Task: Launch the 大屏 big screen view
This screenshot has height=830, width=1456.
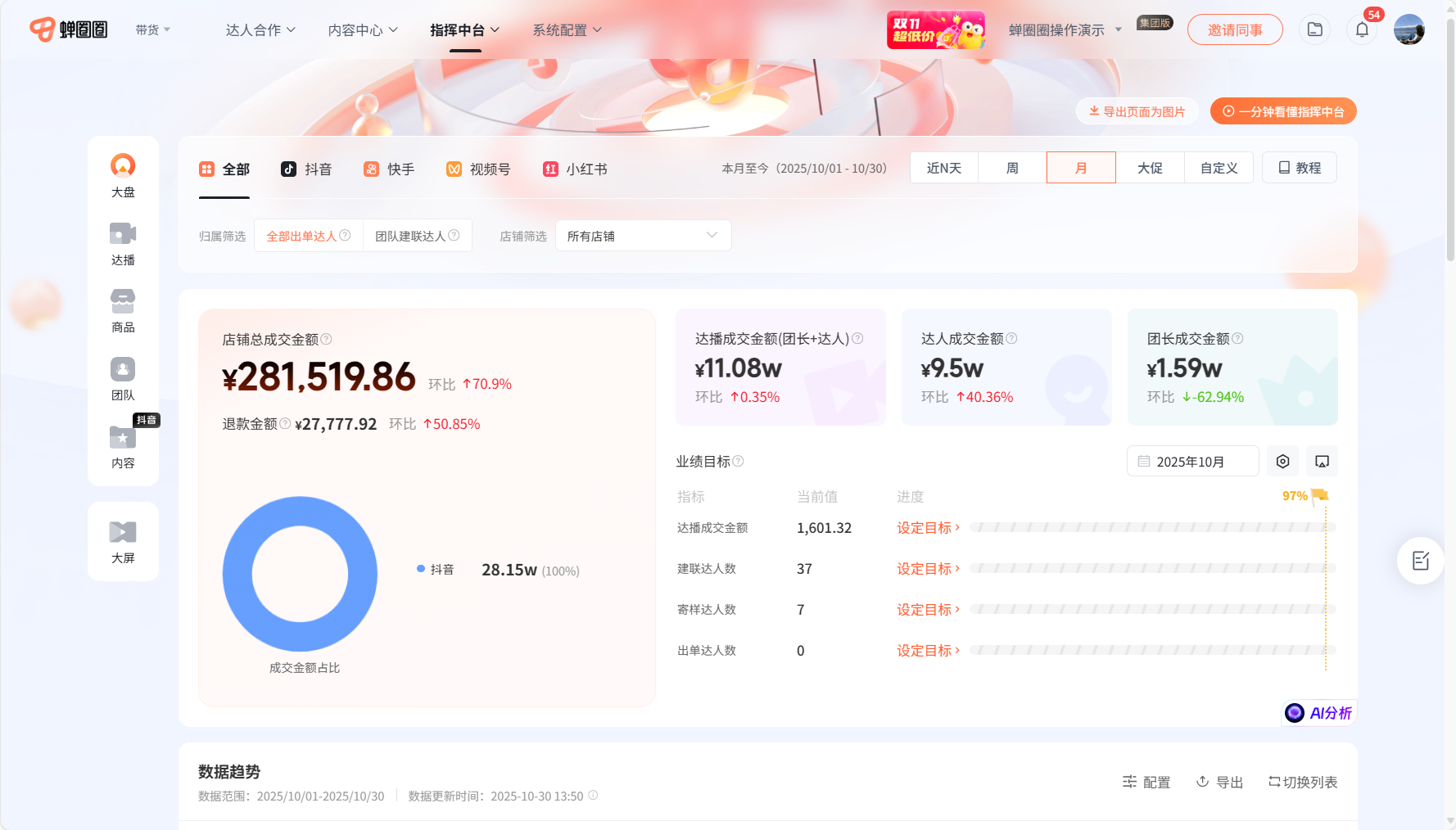Action: tap(123, 542)
